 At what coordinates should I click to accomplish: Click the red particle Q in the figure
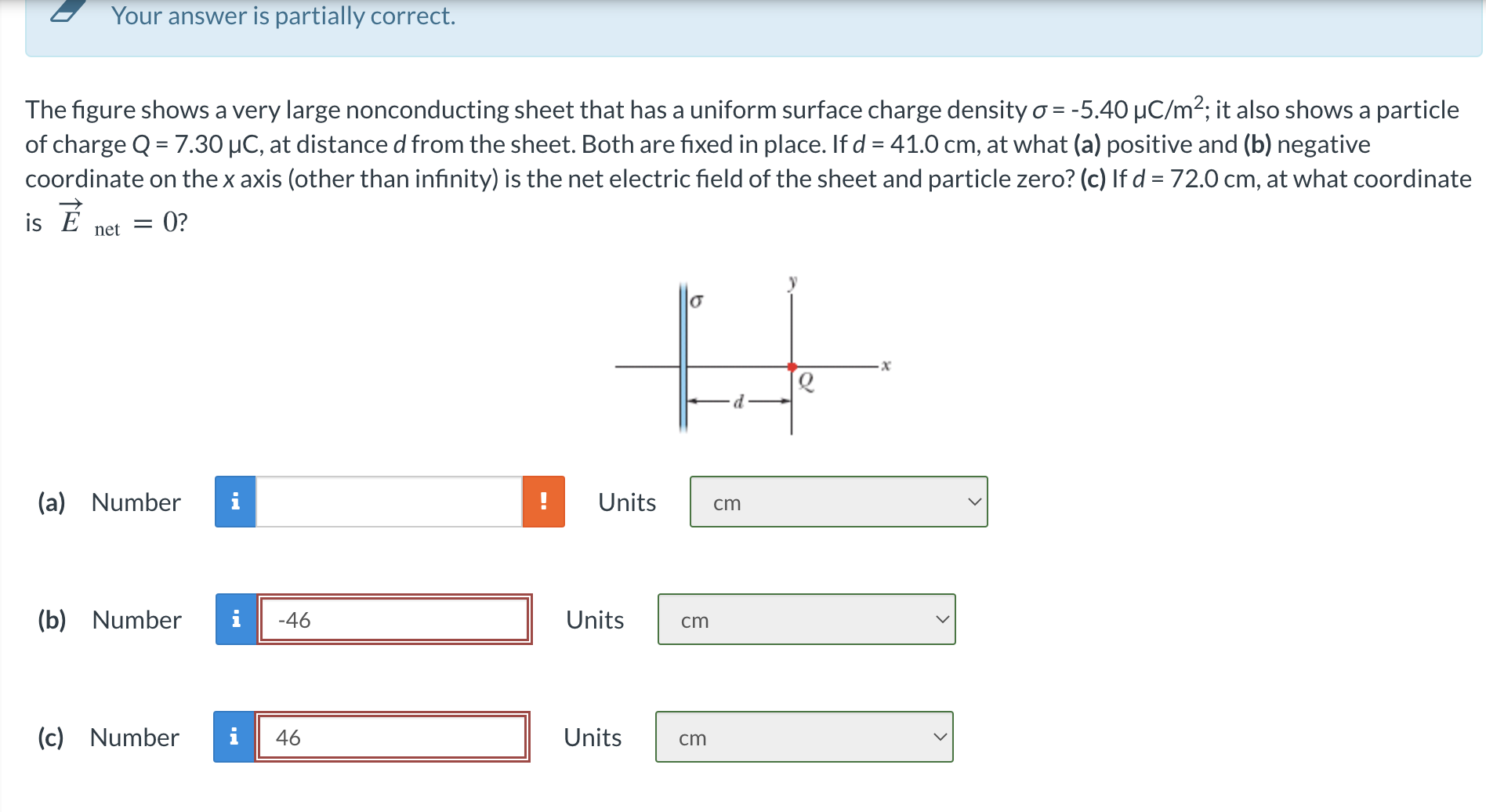click(792, 365)
